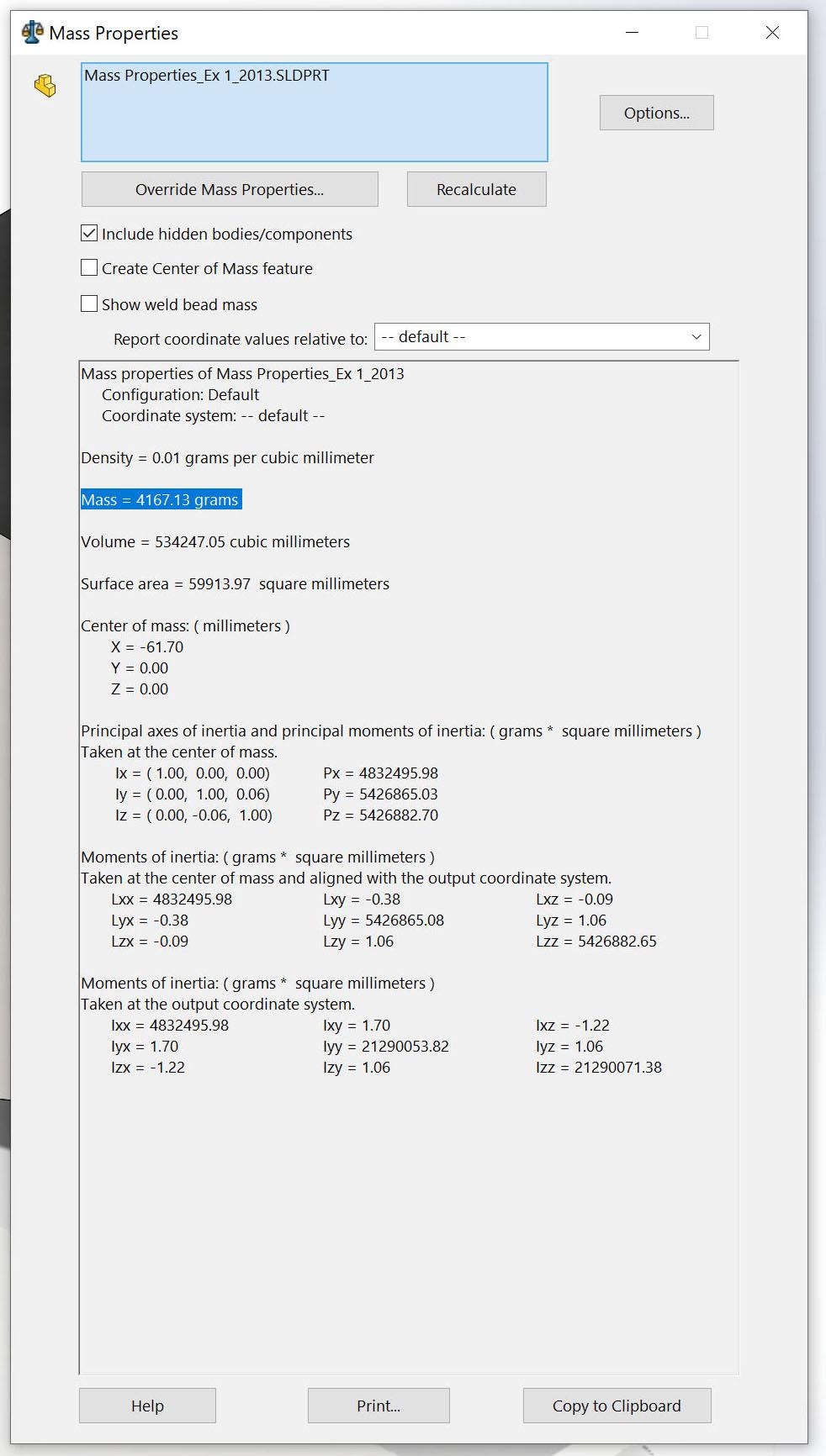Recalculate the mass properties
This screenshot has width=826, height=1456.
(477, 189)
